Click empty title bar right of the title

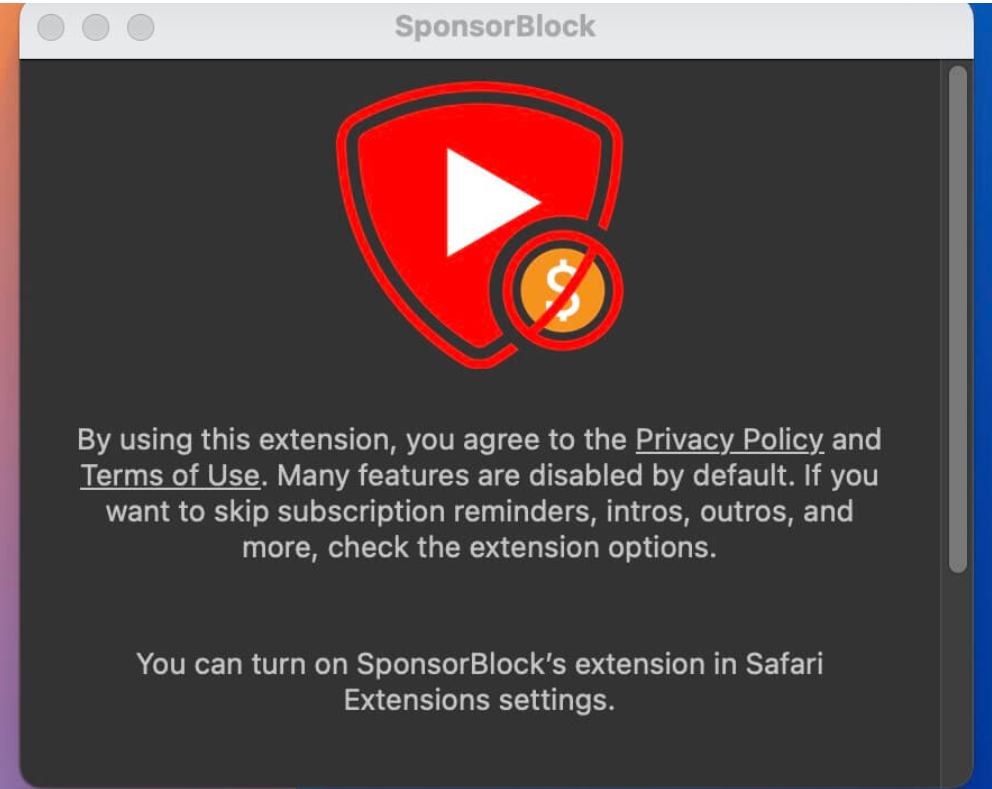coord(780,28)
